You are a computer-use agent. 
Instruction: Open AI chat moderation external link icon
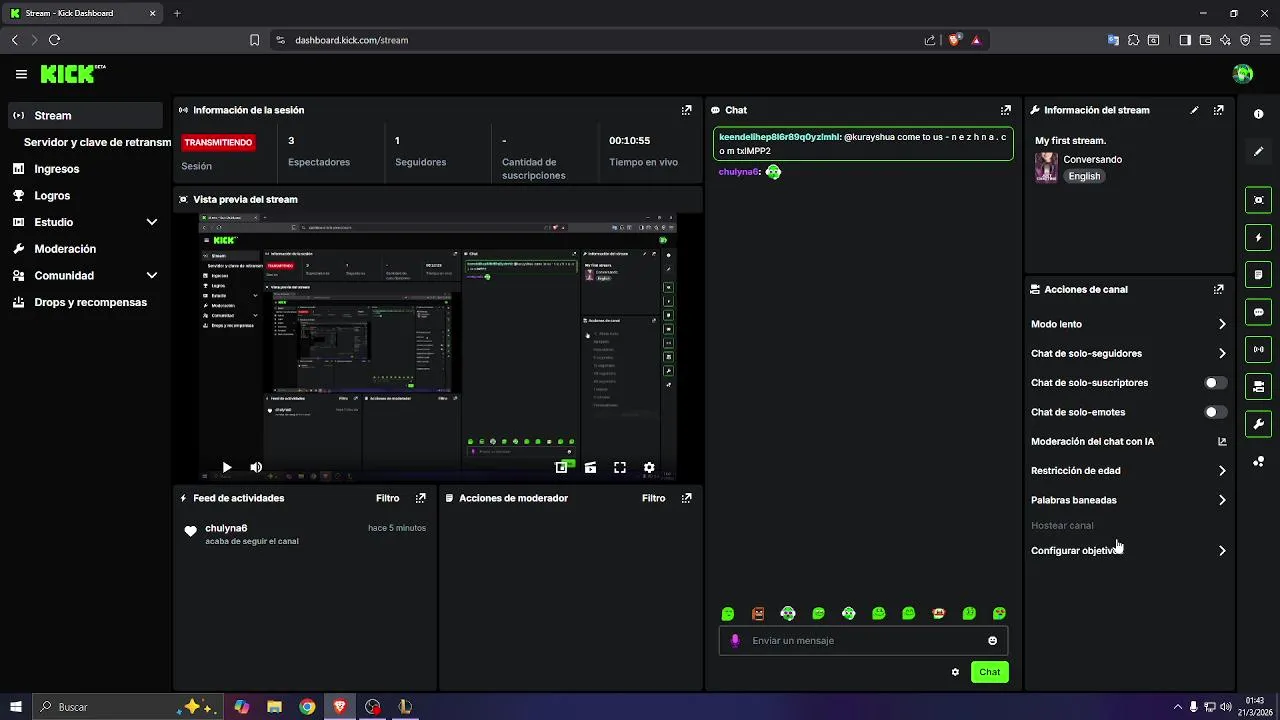tap(1221, 441)
